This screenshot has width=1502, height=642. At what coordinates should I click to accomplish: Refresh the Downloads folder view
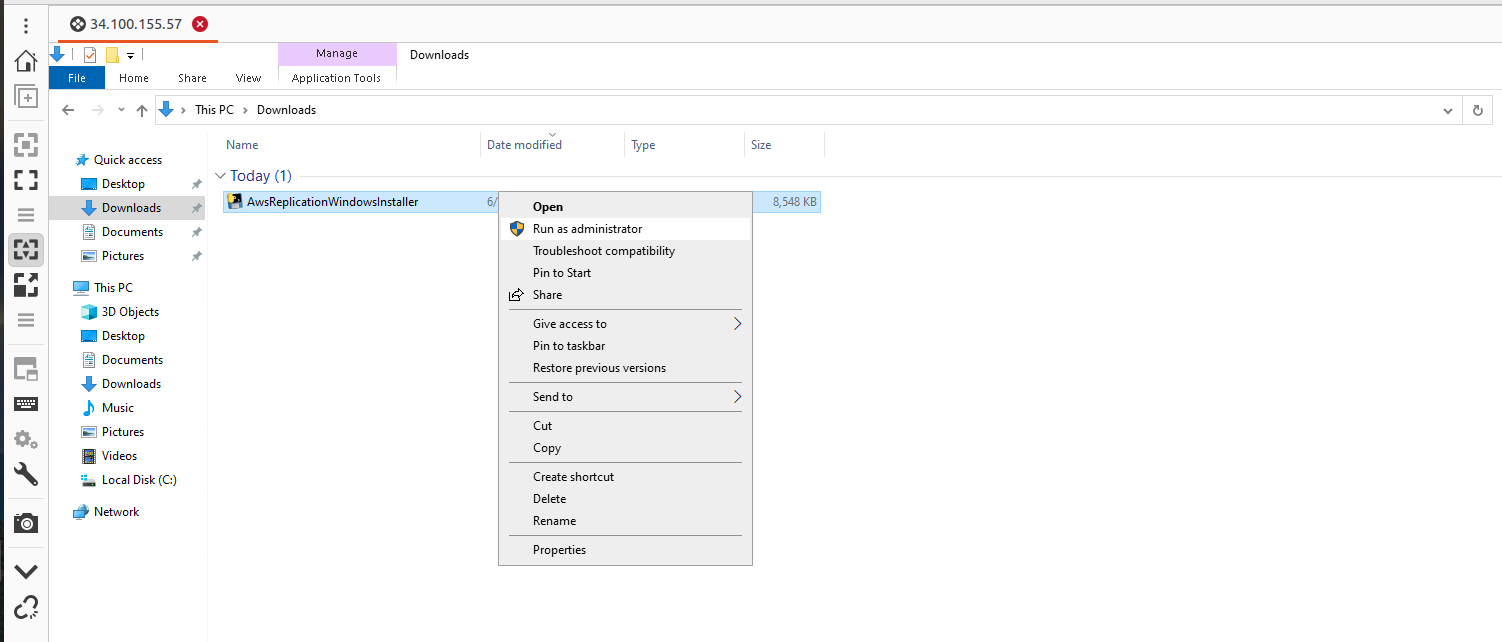tap(1477, 110)
